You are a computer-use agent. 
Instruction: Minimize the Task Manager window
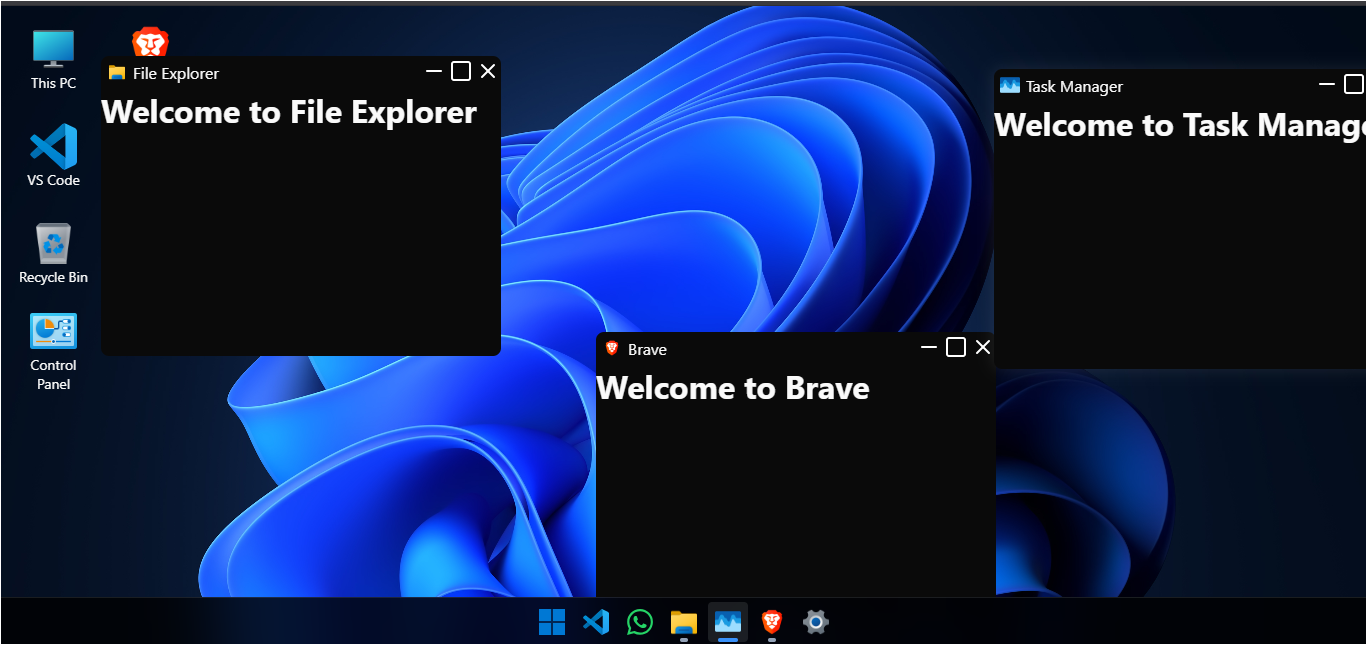click(x=1327, y=84)
